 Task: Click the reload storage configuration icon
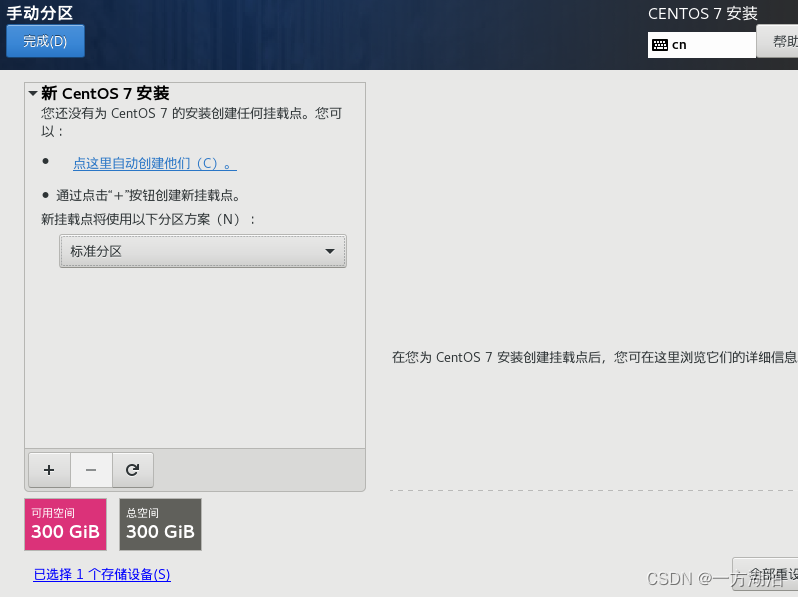click(x=132, y=470)
